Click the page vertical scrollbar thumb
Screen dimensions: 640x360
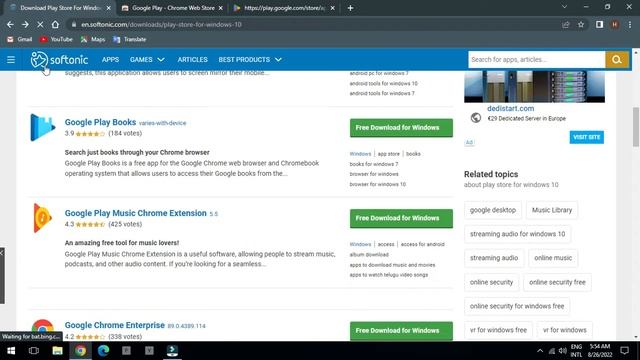[636, 127]
